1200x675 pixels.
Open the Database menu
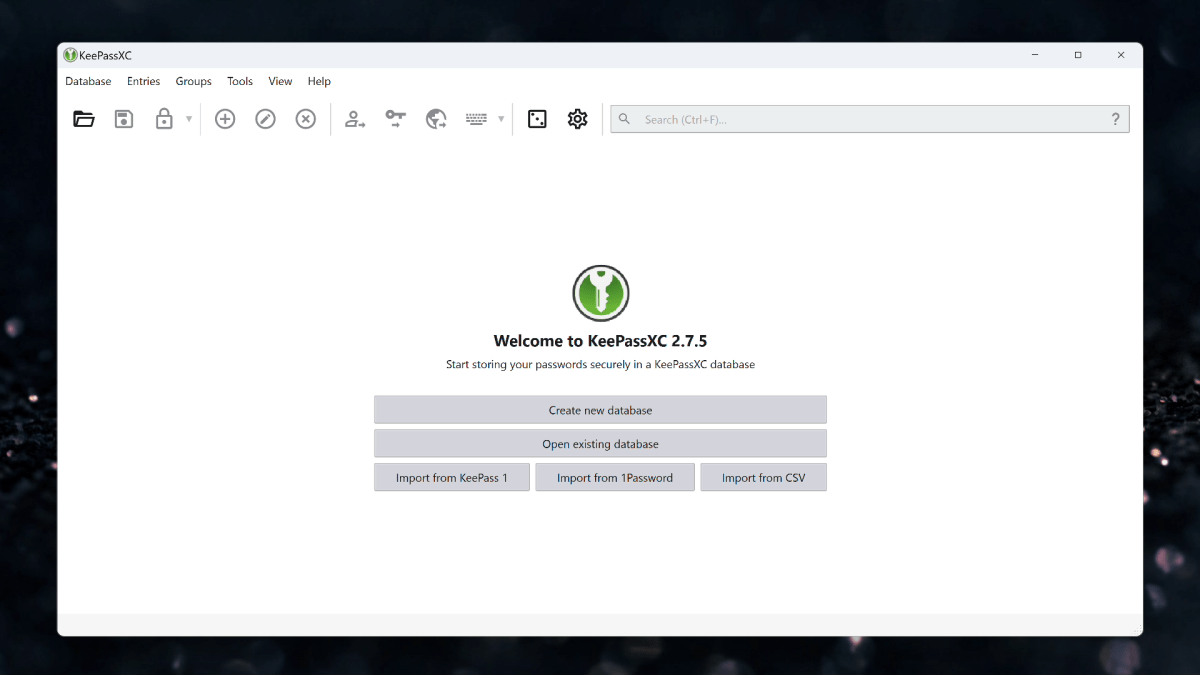(88, 81)
